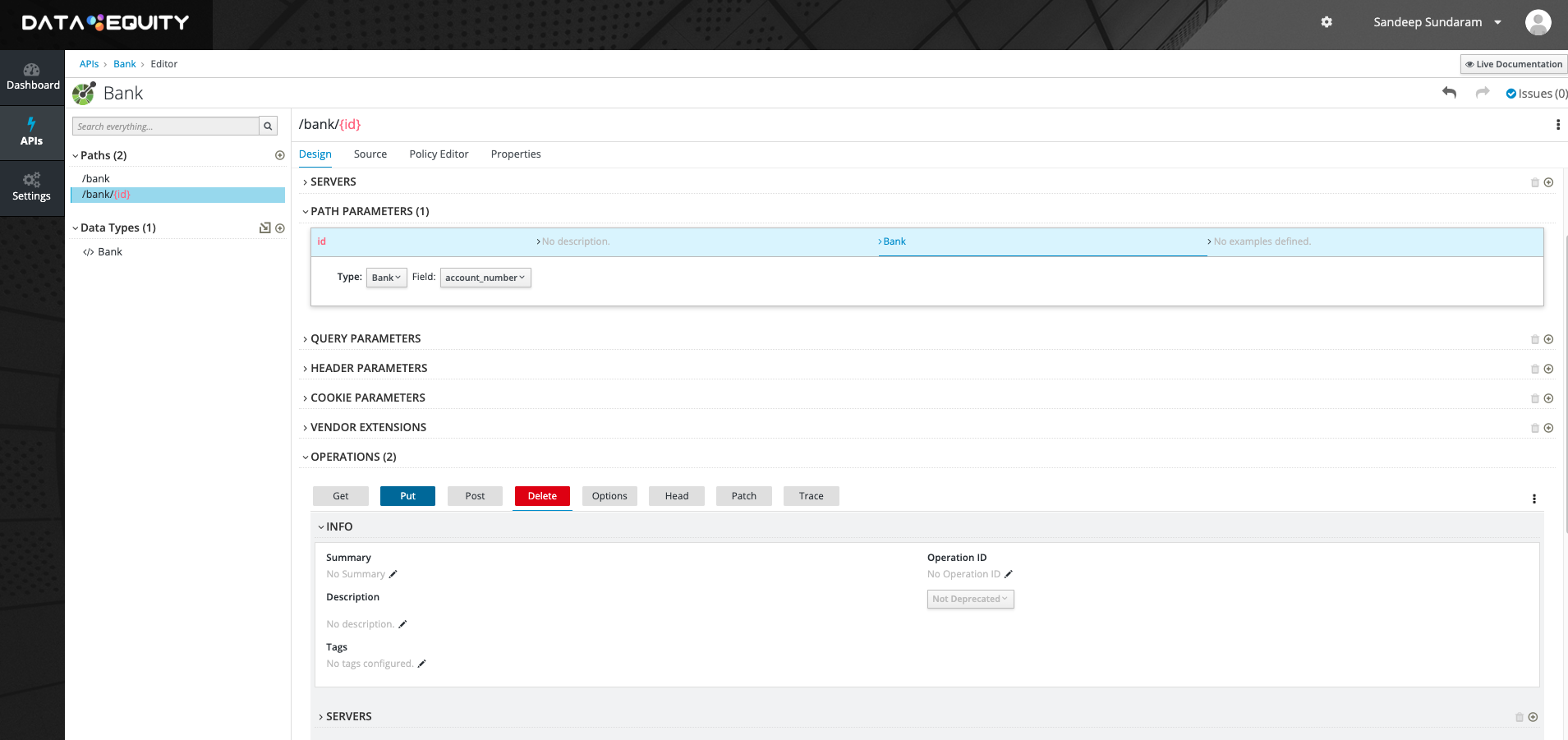1568x740 pixels.
Task: Open the operations kebab menu
Action: [x=1534, y=499]
